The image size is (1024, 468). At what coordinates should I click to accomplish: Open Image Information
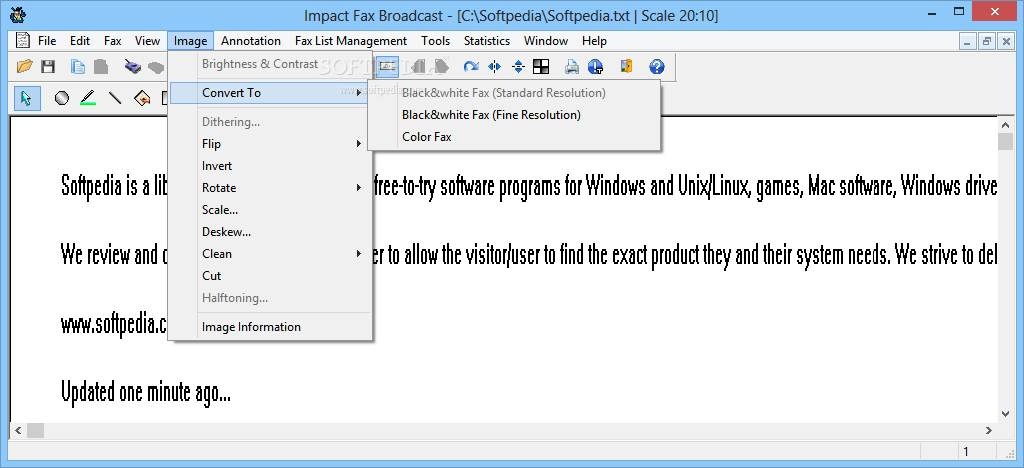[270, 326]
